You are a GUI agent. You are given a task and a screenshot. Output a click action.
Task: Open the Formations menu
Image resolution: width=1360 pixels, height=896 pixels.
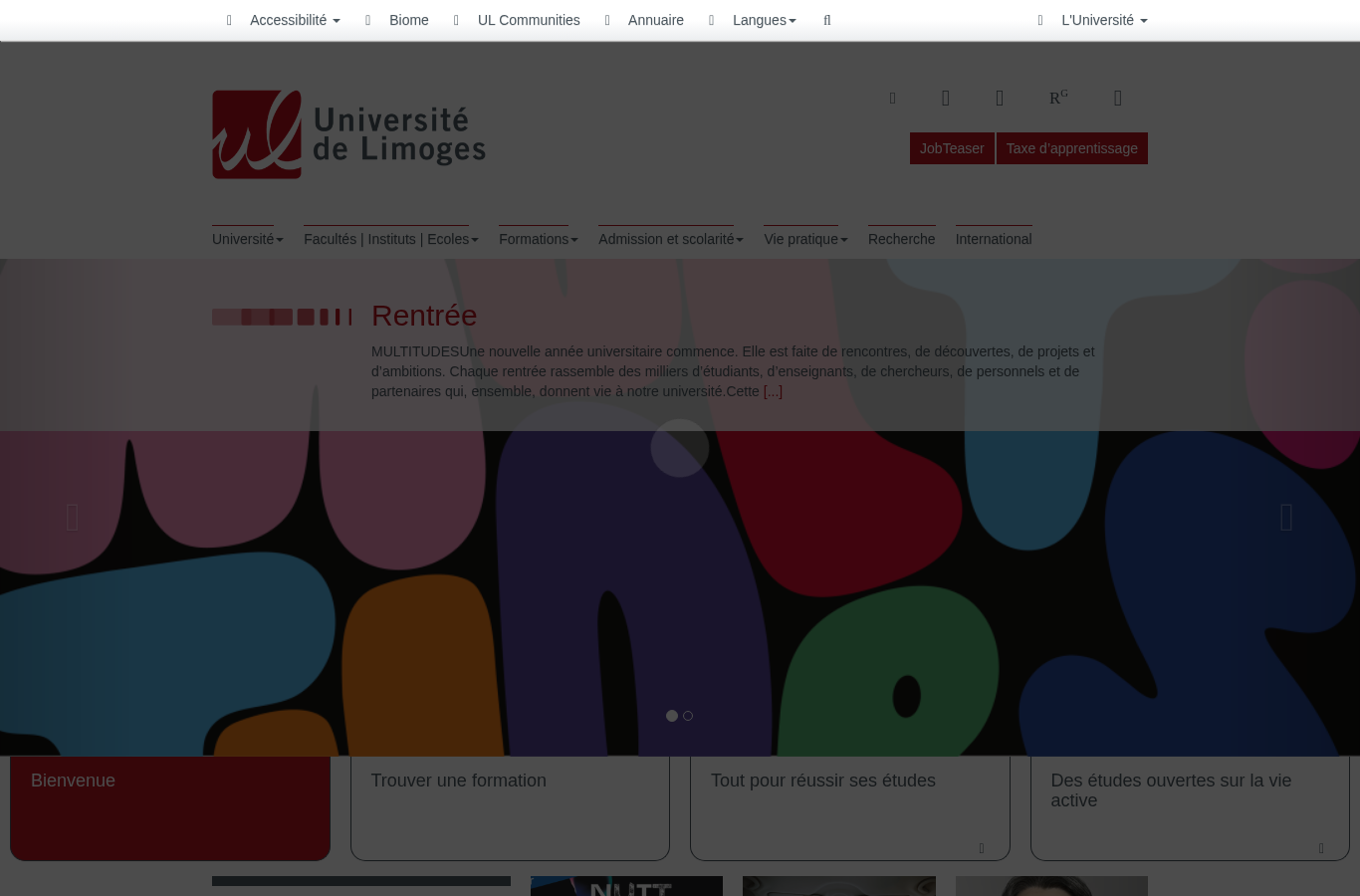point(539,239)
